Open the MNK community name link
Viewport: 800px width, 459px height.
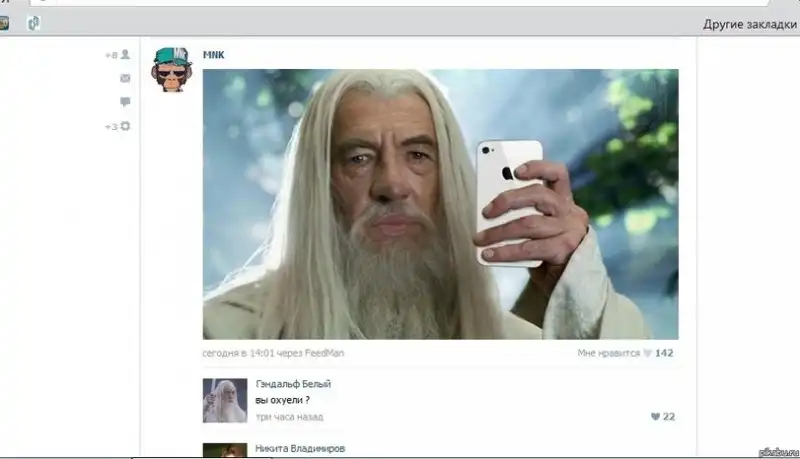(214, 54)
